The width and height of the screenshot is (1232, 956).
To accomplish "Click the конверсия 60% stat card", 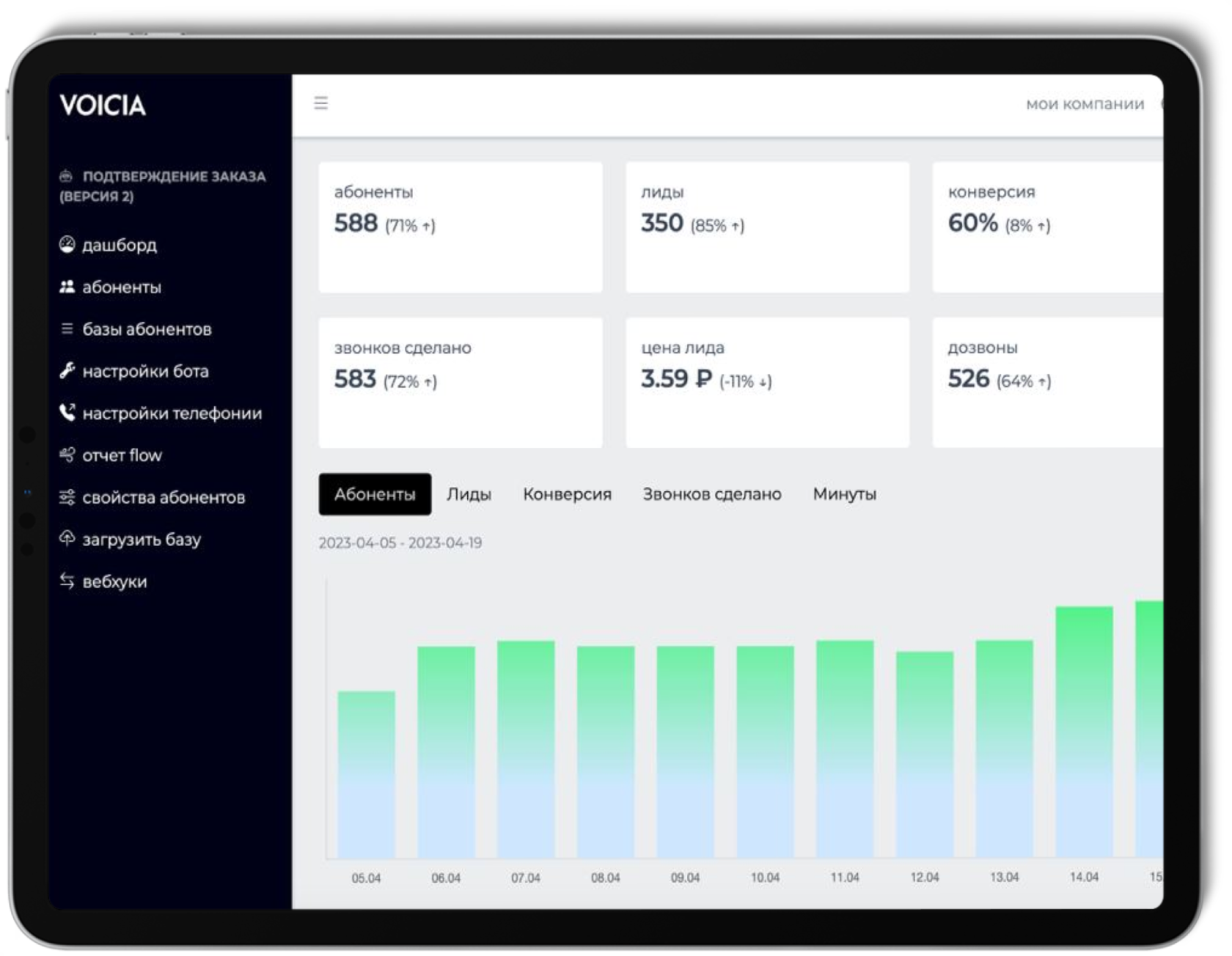I will point(1048,227).
